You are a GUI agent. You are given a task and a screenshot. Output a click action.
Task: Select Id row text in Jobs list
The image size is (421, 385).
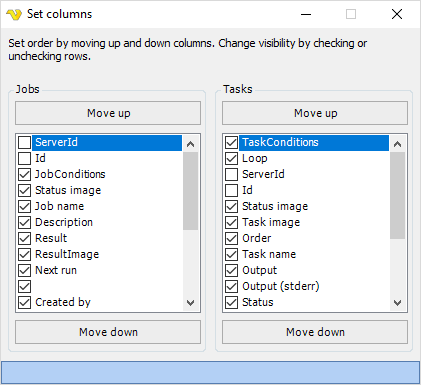tap(40, 158)
